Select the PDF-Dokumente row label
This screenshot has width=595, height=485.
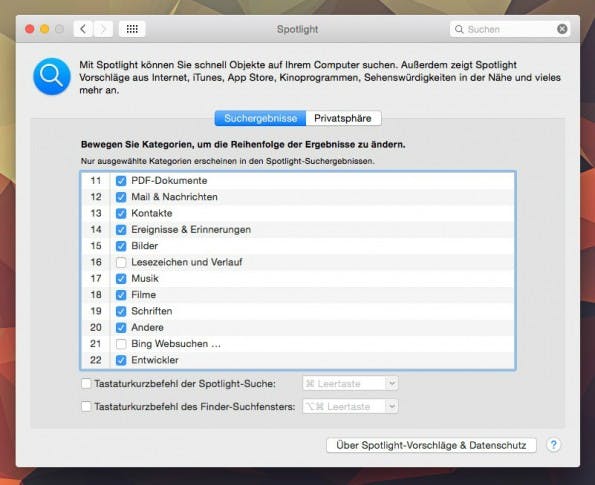point(169,181)
